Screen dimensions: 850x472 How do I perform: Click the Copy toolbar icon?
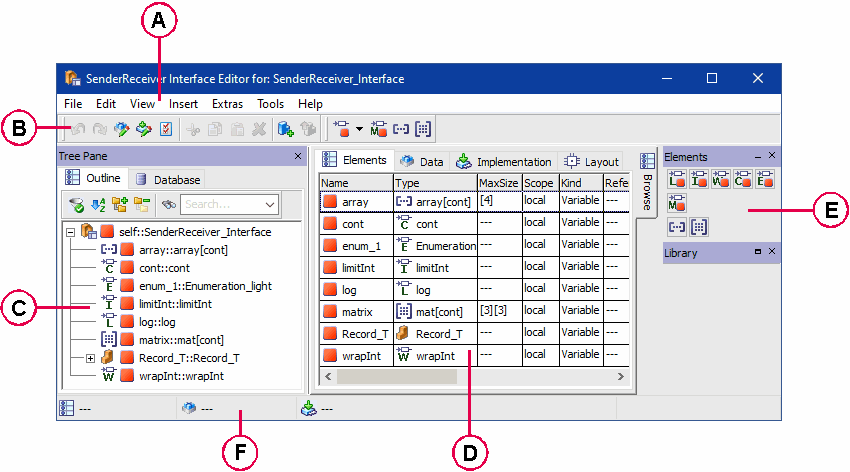coord(215,129)
